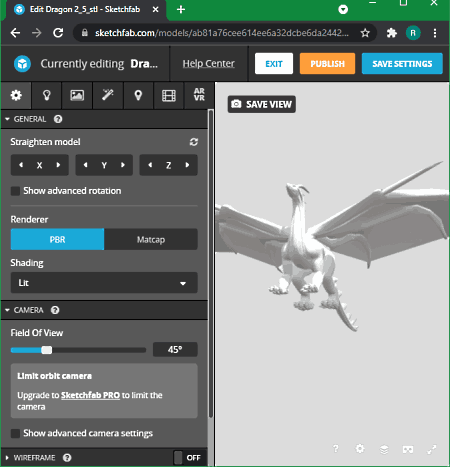Switch renderer to Matcap

pos(151,239)
